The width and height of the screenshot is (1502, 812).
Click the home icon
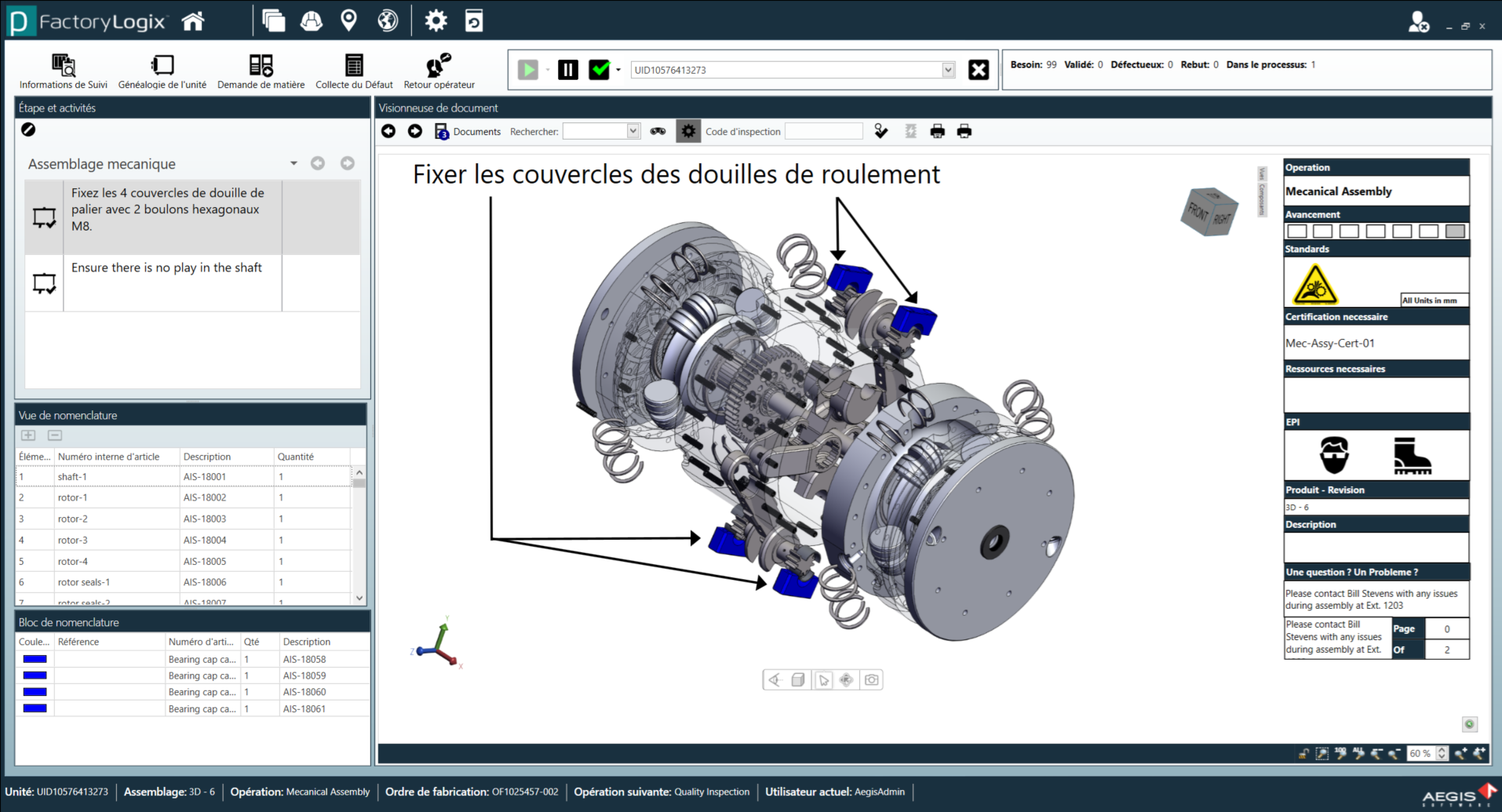(x=193, y=21)
